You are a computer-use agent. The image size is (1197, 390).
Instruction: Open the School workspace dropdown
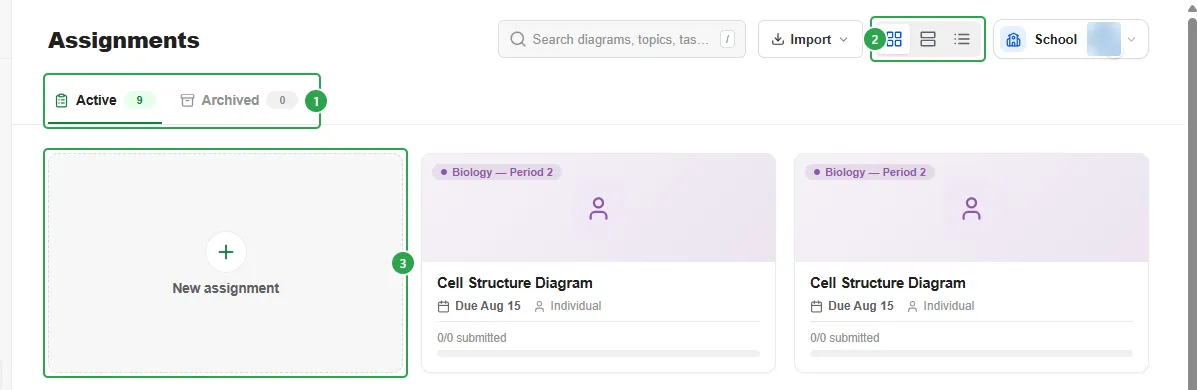[x=1070, y=39]
